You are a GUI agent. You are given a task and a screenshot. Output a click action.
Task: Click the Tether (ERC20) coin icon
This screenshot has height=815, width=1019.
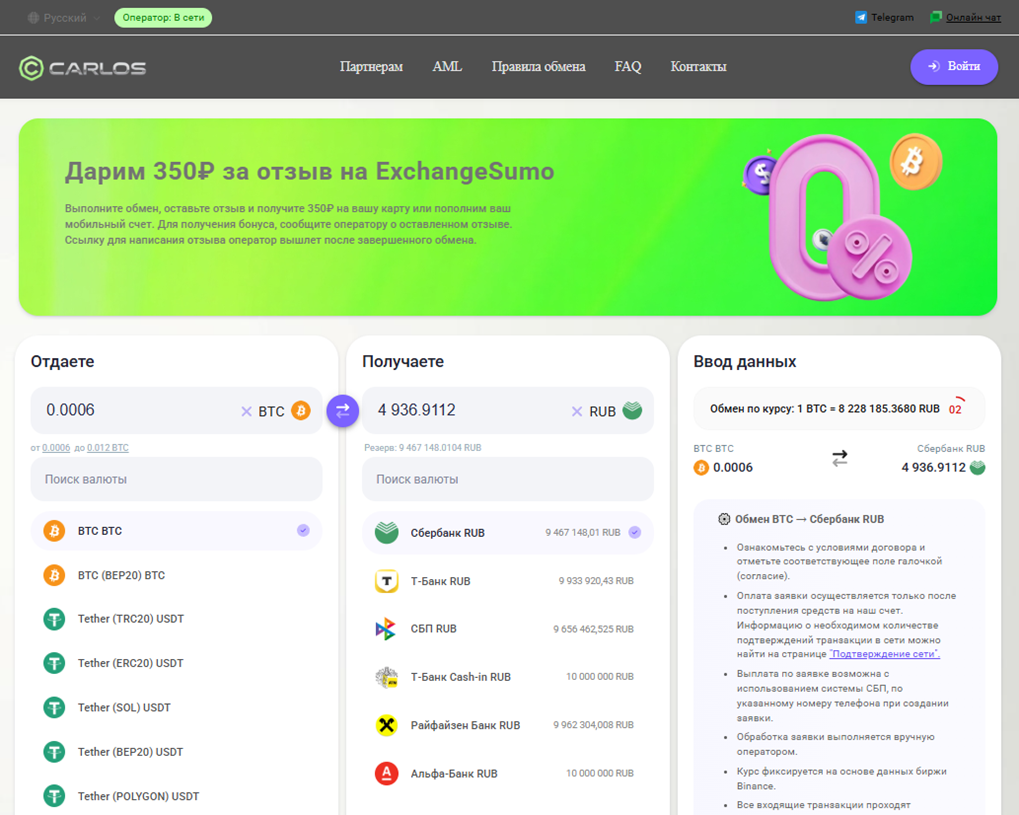[54, 663]
